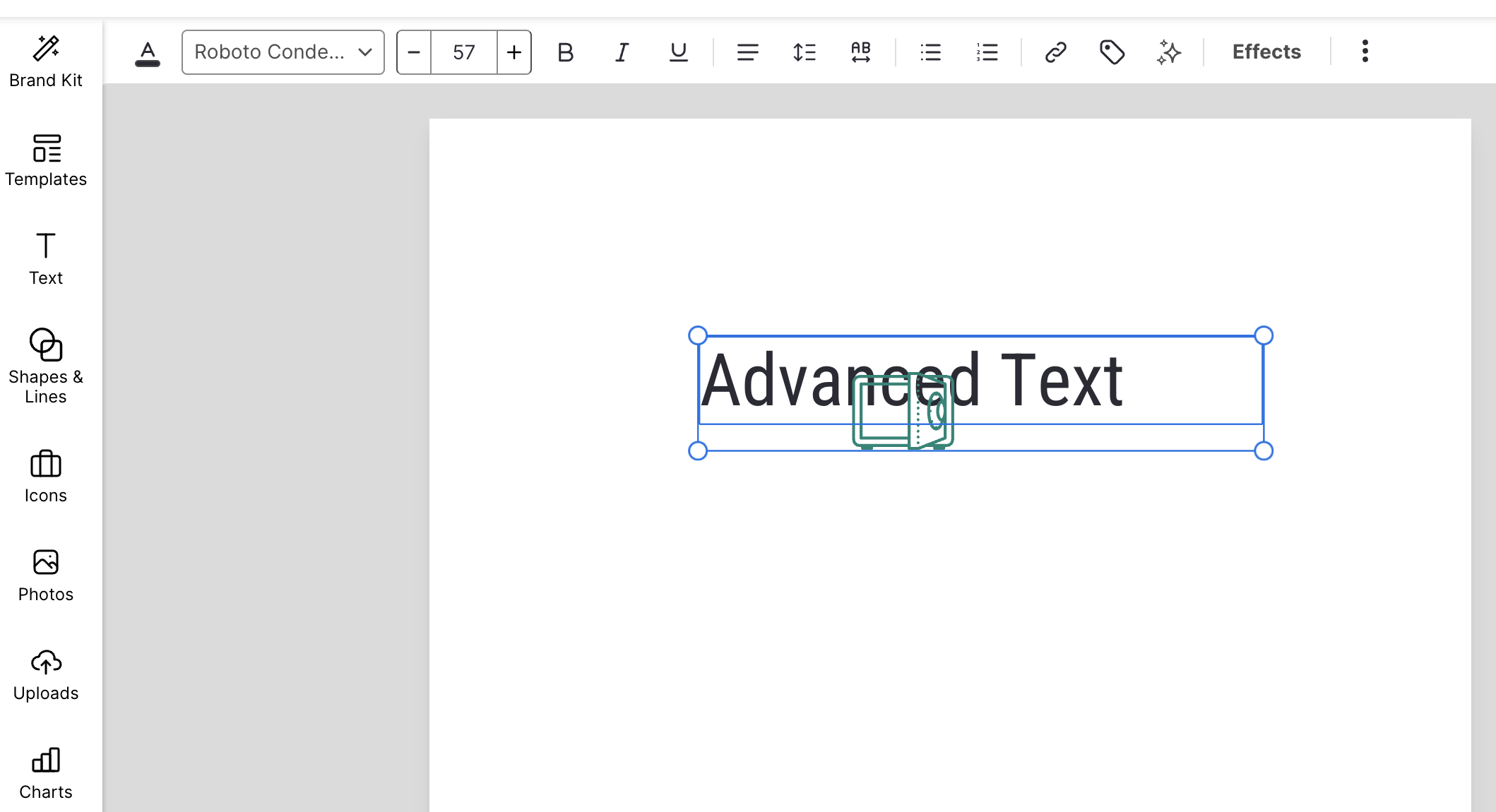The width and height of the screenshot is (1496, 812).
Task: Increase font size with plus button
Action: (514, 52)
